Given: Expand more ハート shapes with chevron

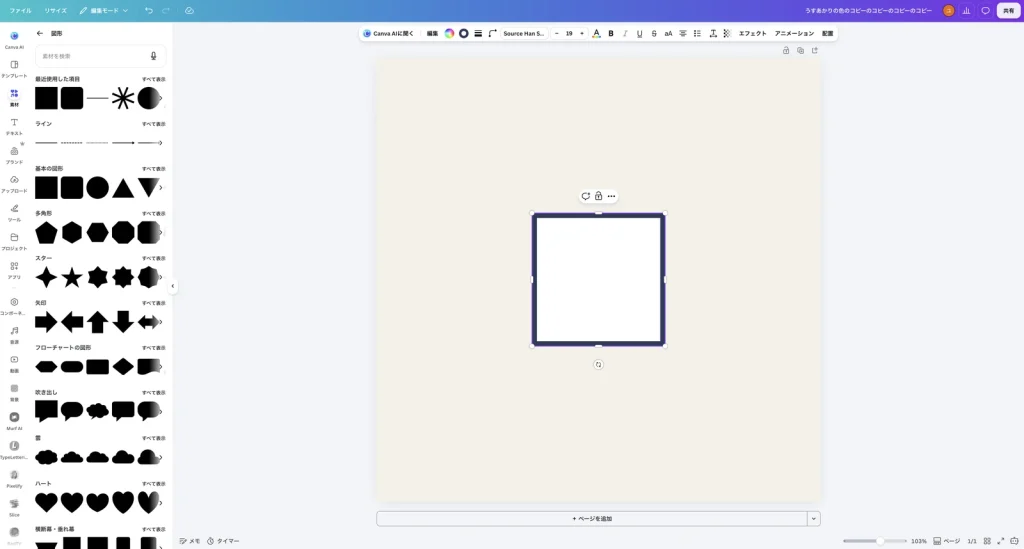Looking at the screenshot, I should coord(161,503).
